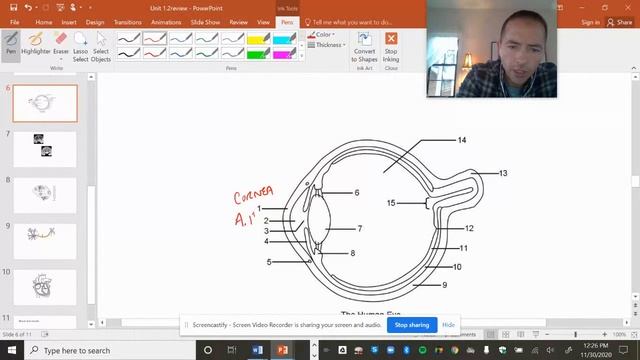Open Windows Start menu
Screen dimensions: 640x360
12,350
